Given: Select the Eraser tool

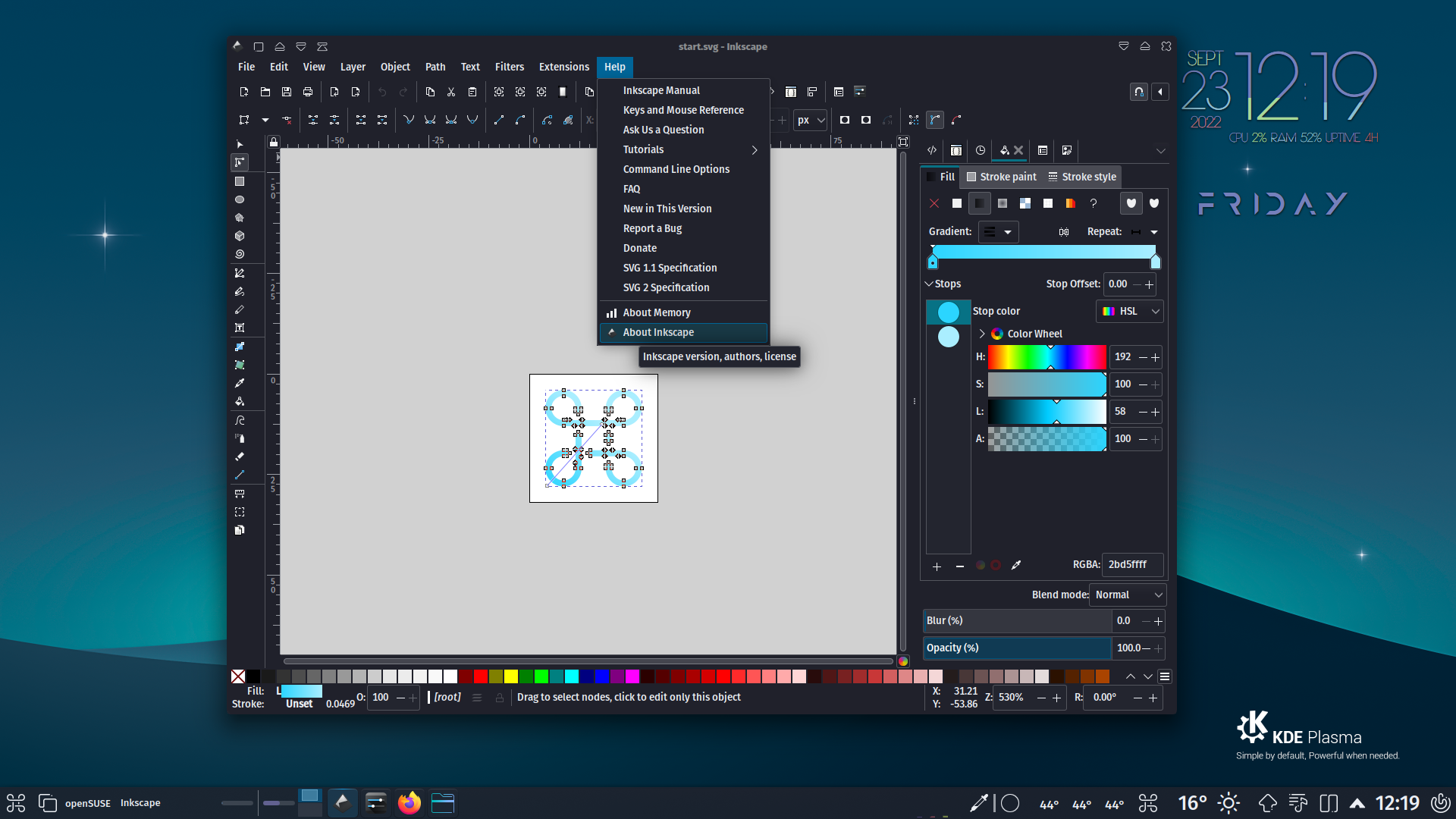Looking at the screenshot, I should point(240,457).
